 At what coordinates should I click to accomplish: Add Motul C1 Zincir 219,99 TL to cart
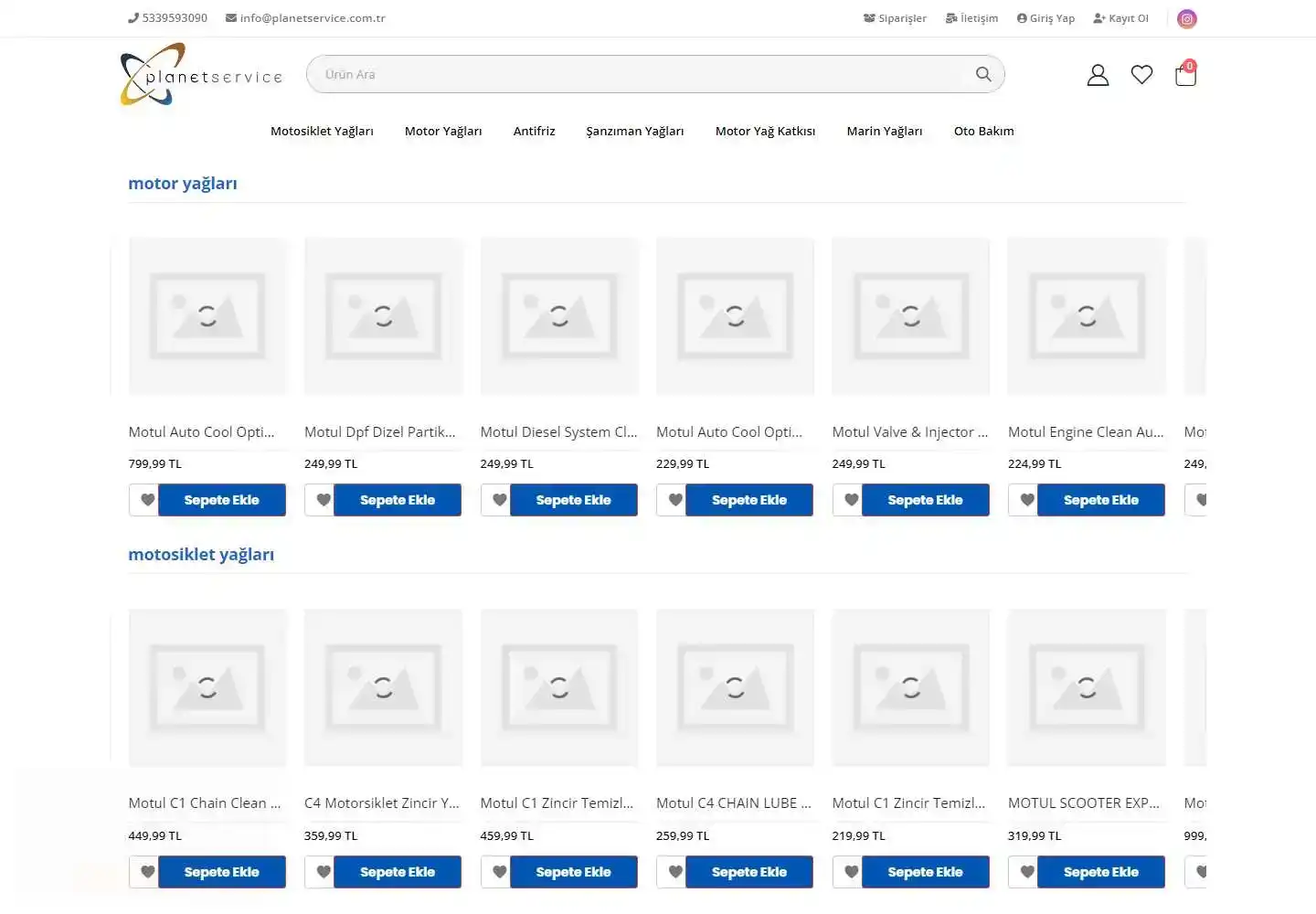click(926, 872)
